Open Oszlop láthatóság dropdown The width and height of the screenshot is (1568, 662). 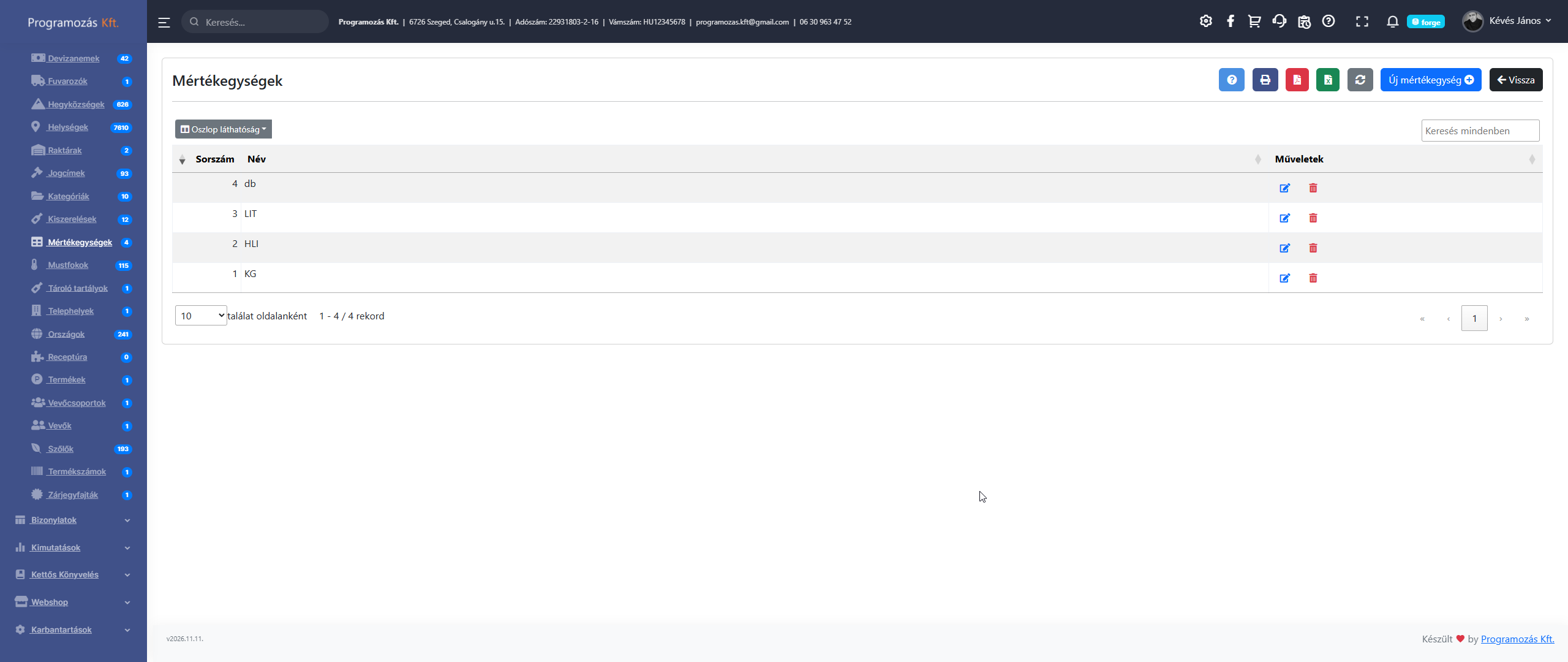pyautogui.click(x=223, y=129)
